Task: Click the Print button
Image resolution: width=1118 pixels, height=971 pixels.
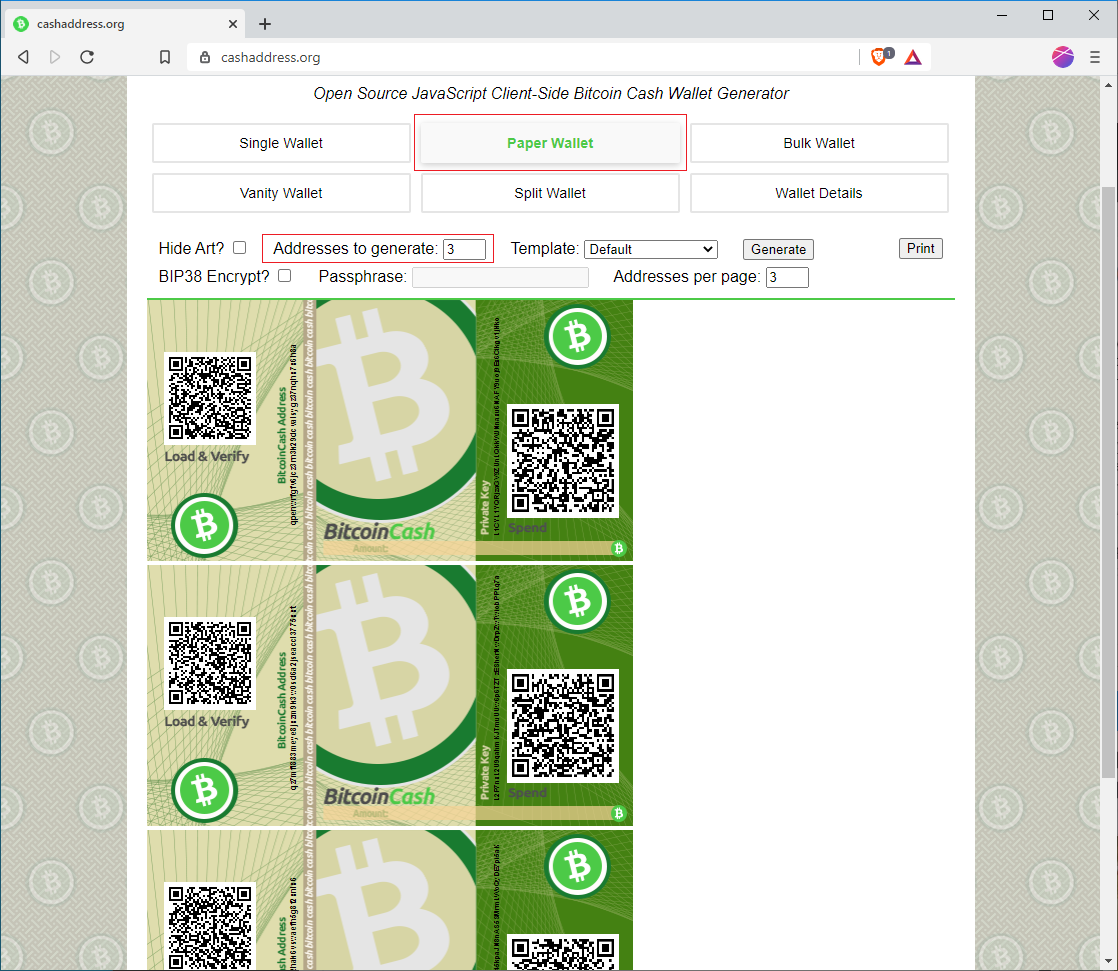Action: [x=920, y=248]
